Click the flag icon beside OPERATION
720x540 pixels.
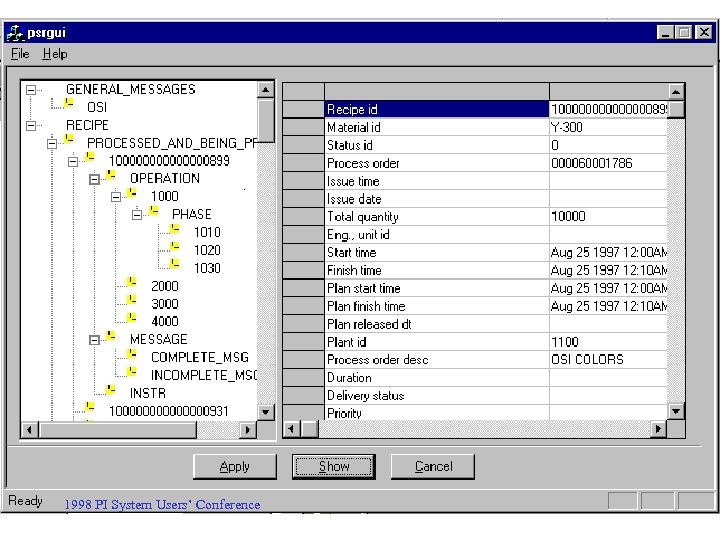[x=111, y=174]
